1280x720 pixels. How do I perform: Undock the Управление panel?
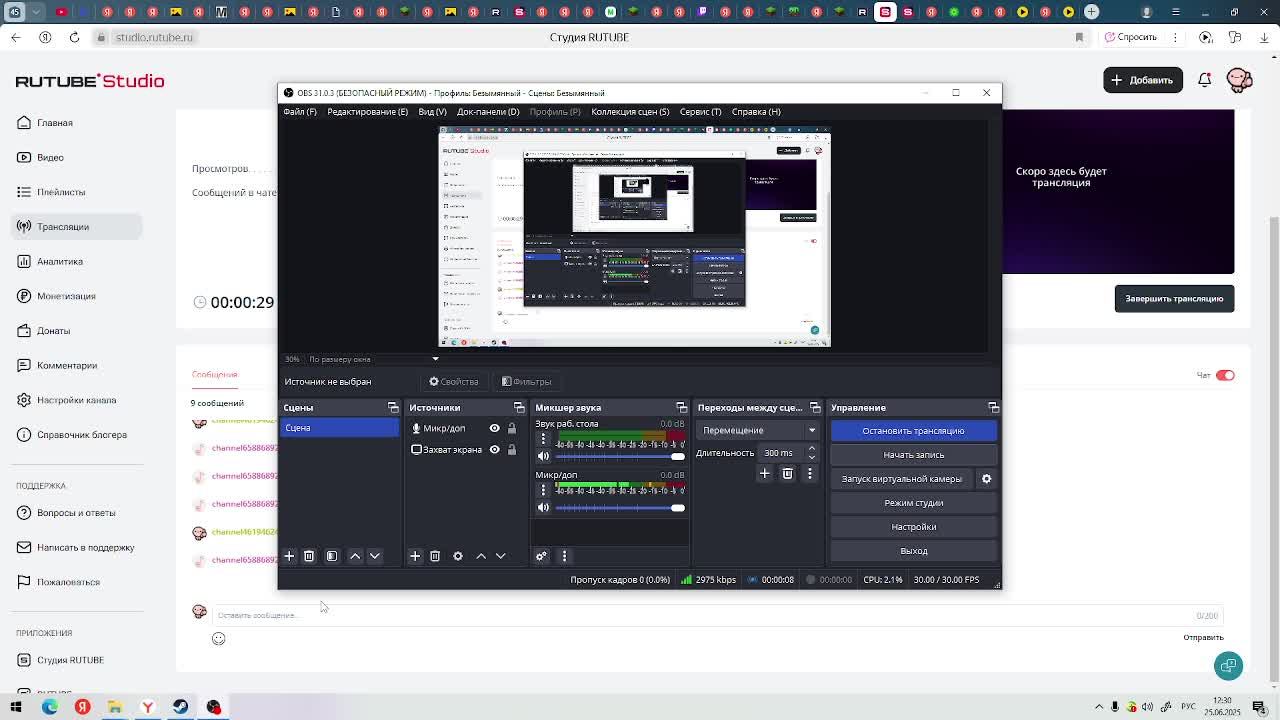(x=993, y=408)
